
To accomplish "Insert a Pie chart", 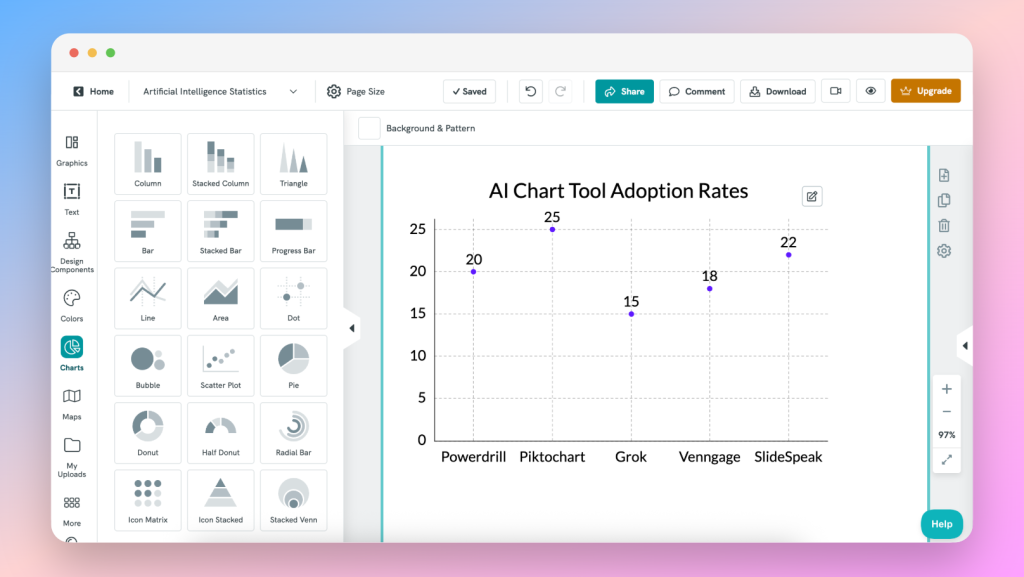I will click(x=294, y=366).
